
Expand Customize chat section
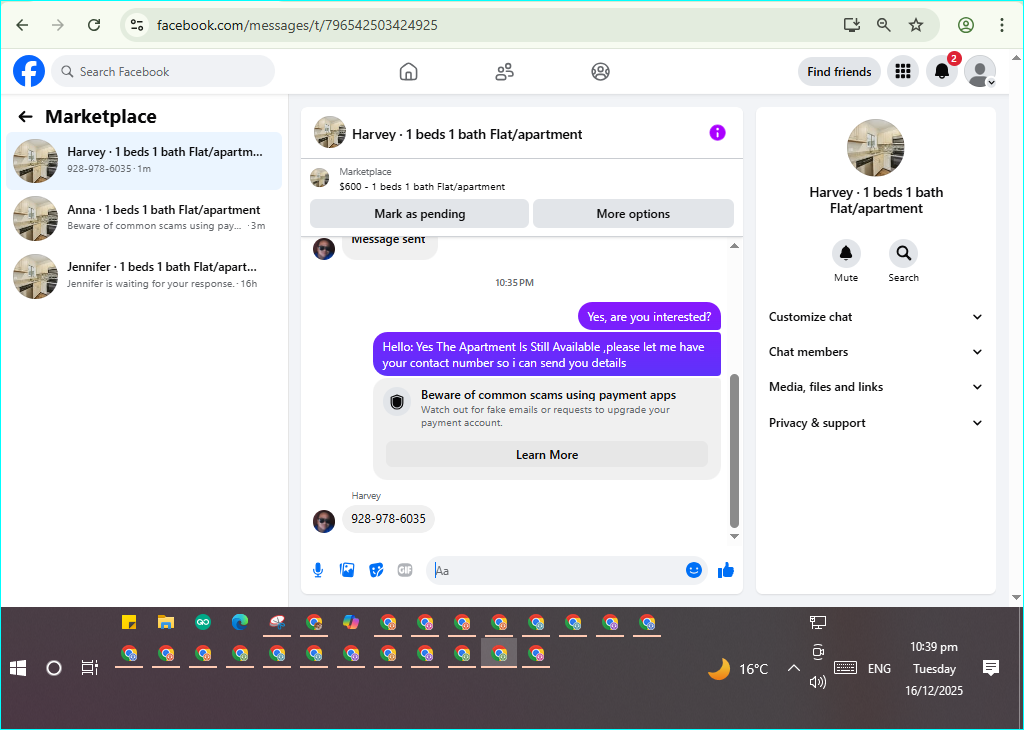[x=875, y=317]
